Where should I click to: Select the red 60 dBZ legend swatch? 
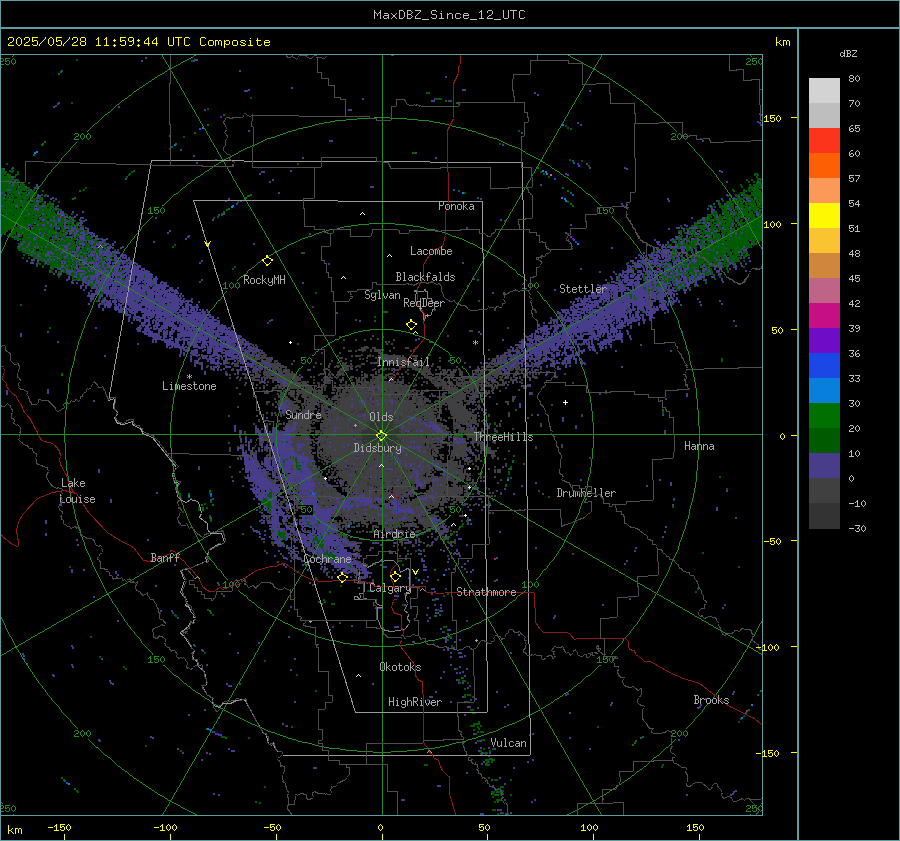[x=824, y=141]
